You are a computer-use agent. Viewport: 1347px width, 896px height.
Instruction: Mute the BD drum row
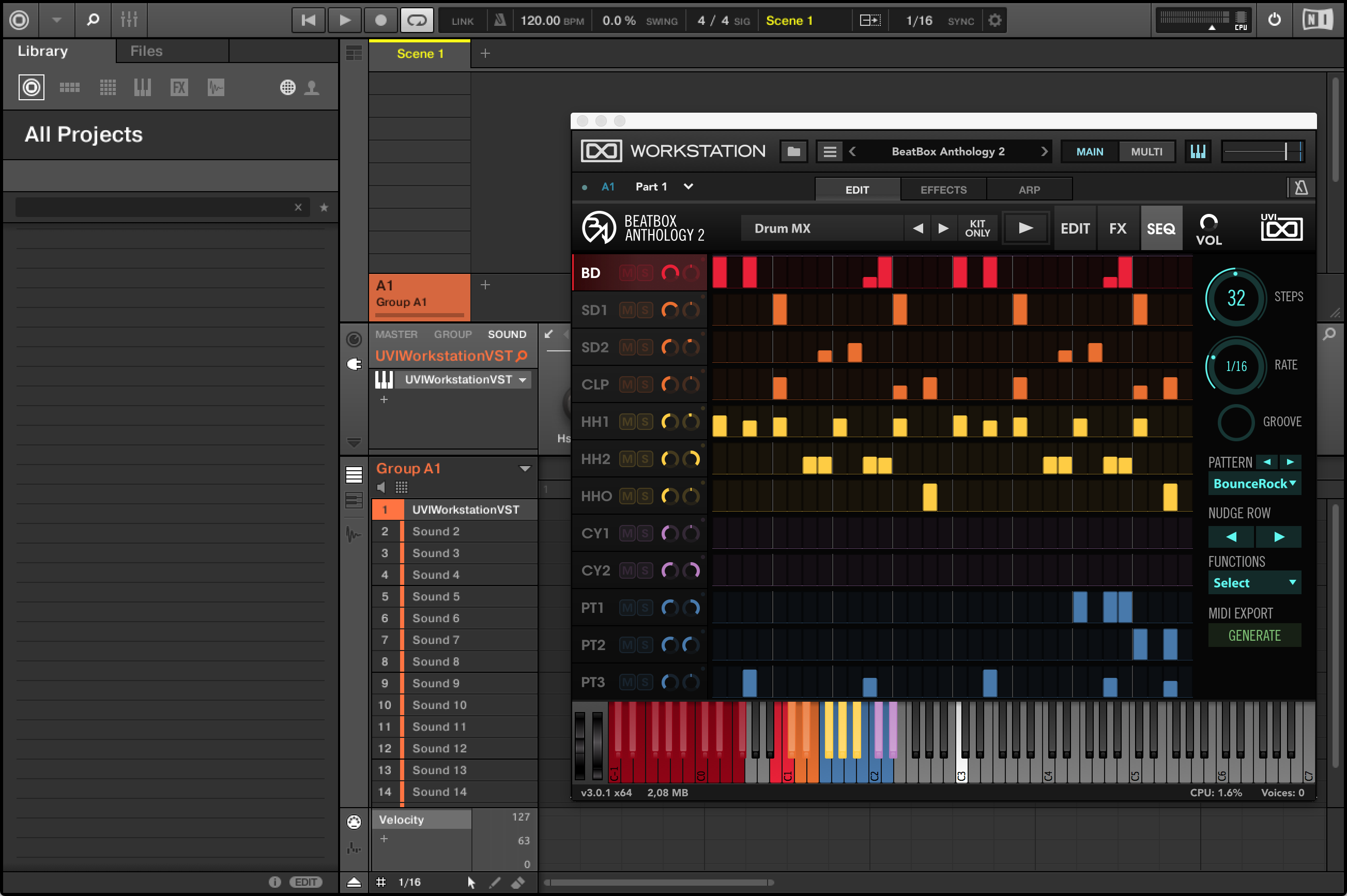point(627,273)
